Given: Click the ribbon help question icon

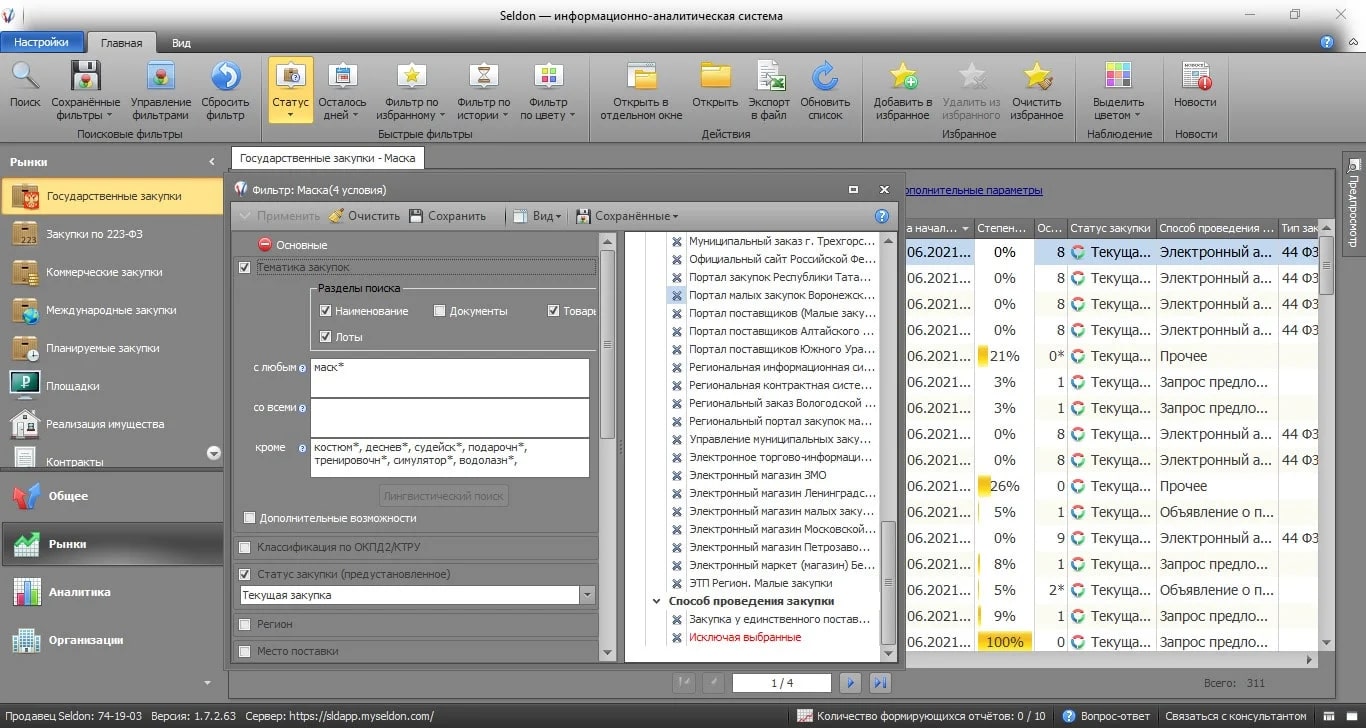Looking at the screenshot, I should [1327, 42].
